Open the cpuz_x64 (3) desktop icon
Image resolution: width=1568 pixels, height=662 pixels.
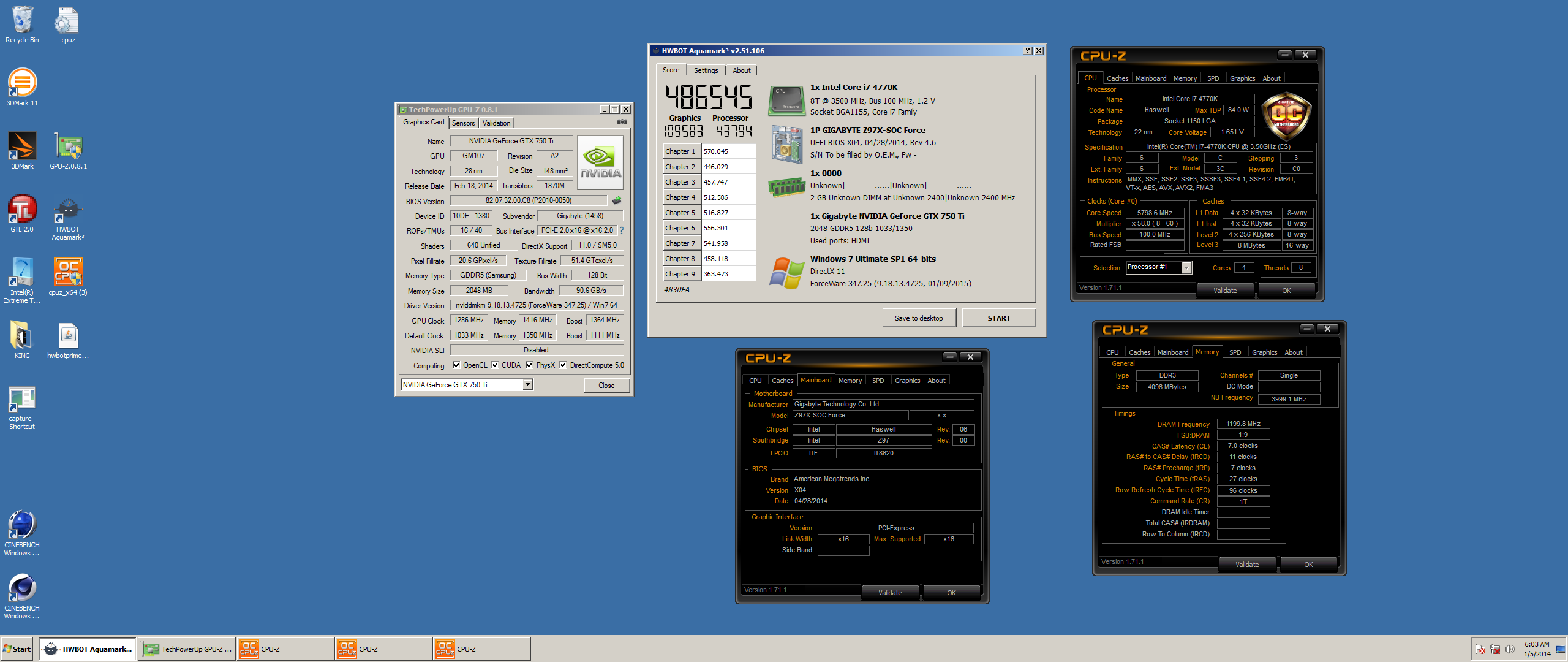pos(68,276)
